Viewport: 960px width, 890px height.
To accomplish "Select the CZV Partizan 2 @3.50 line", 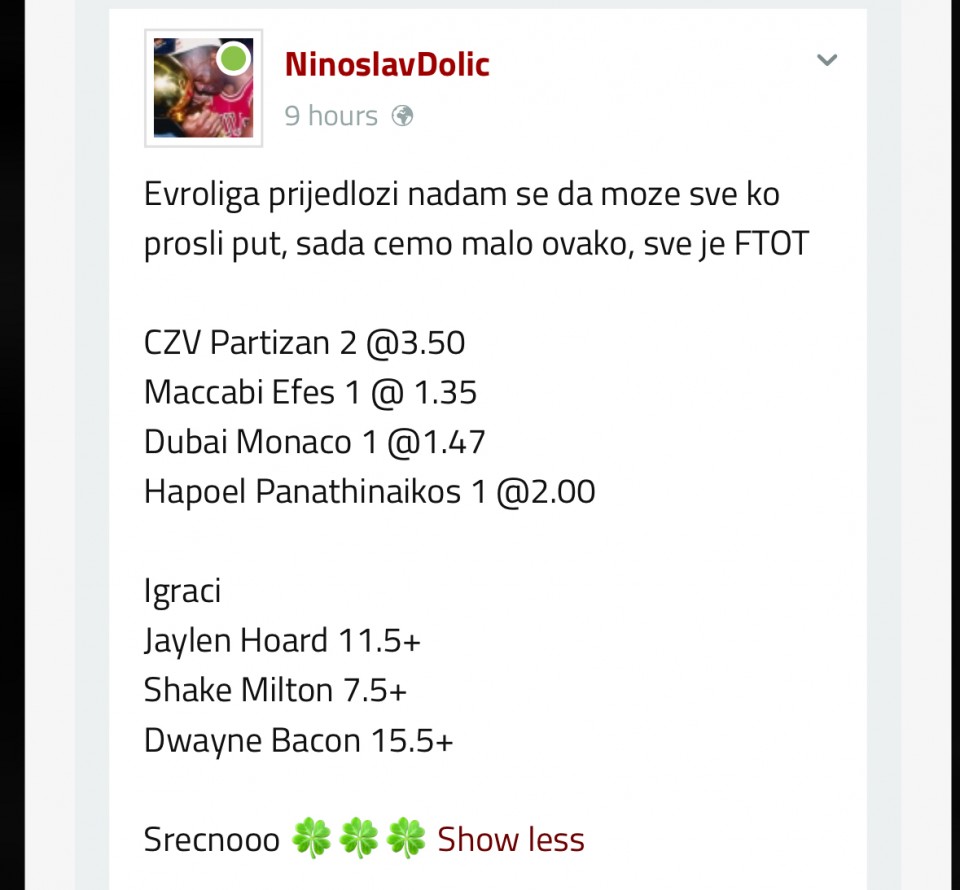I will (x=304, y=343).
